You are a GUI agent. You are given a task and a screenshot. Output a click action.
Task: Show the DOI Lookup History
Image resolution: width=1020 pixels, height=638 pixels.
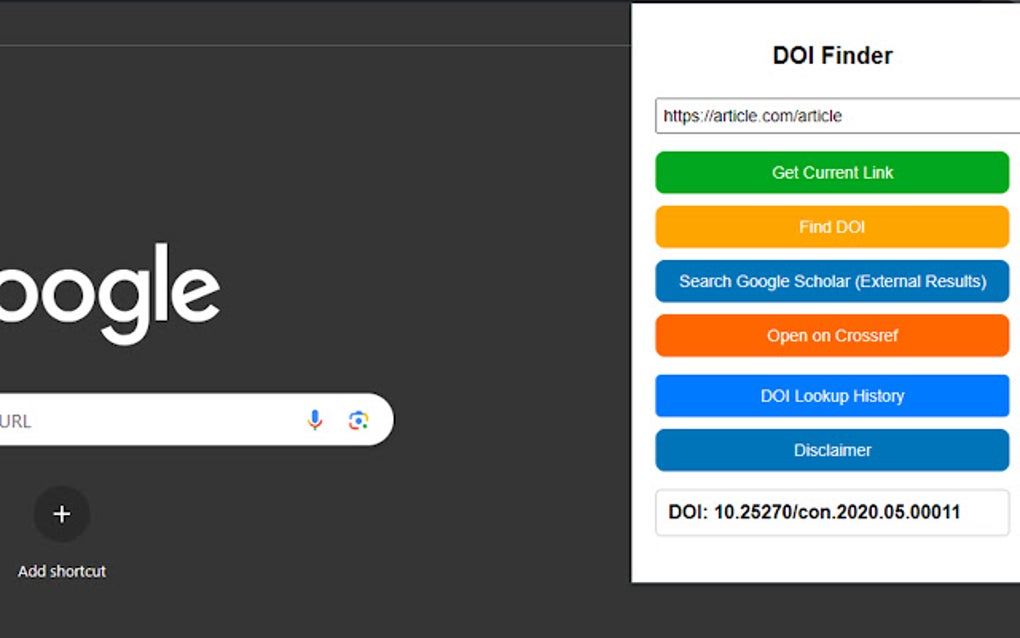click(x=832, y=396)
